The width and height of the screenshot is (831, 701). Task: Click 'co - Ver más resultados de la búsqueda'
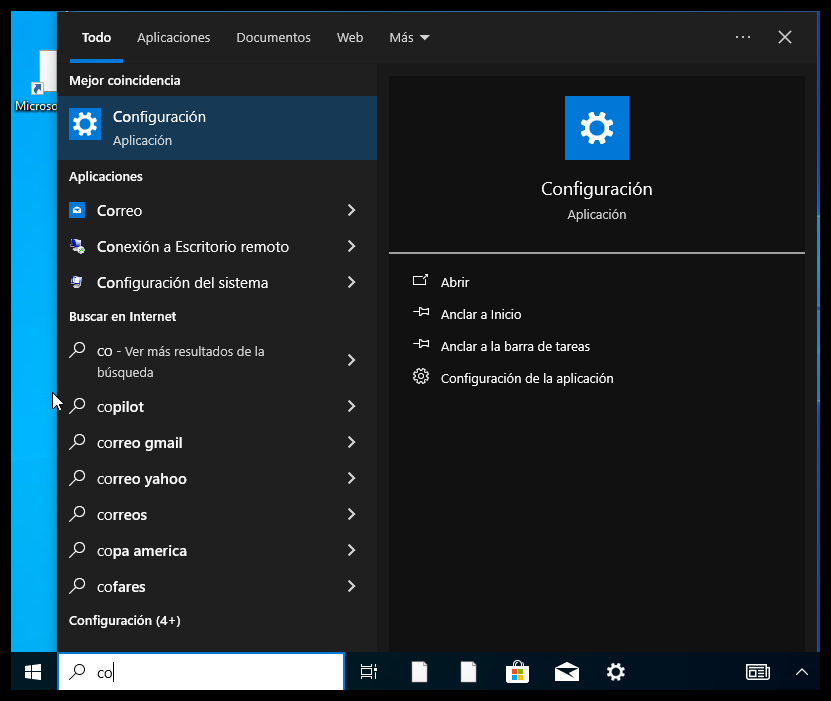tap(181, 361)
